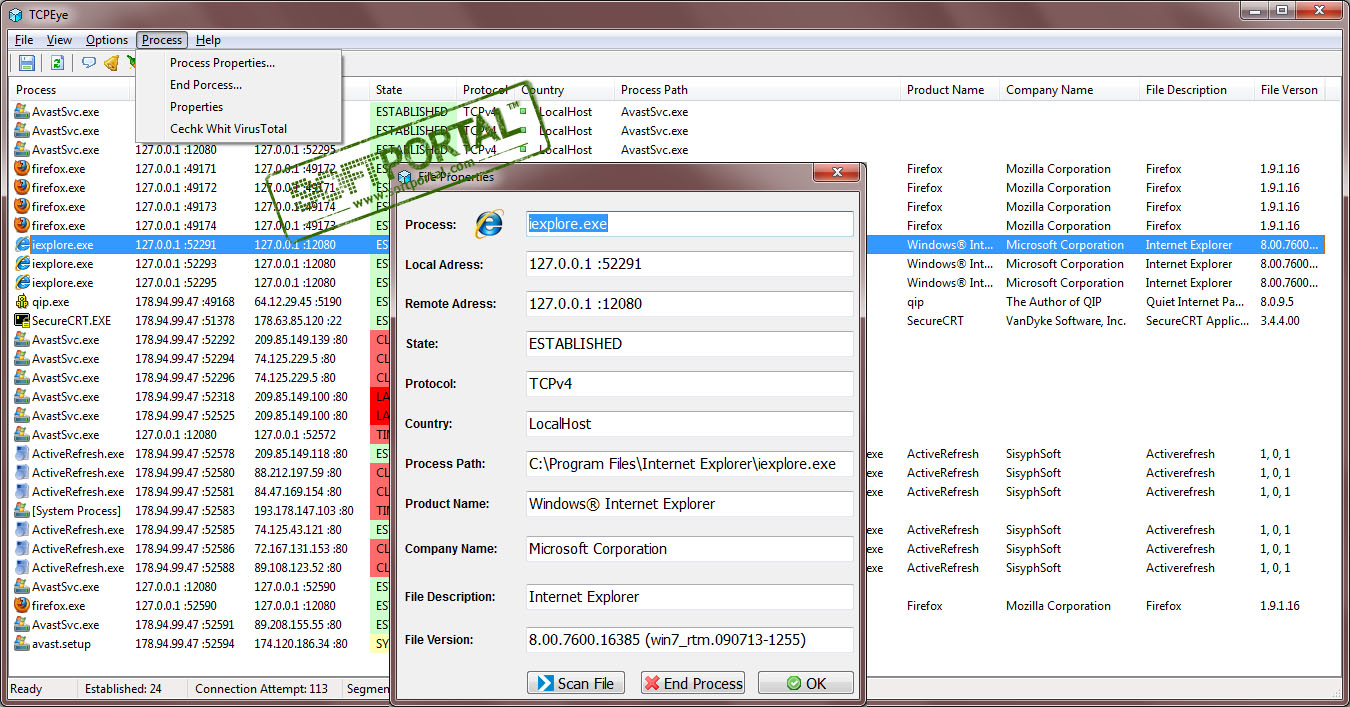Screen dimensions: 1350x707
Task: Click the selected iexplore.exe row icon
Action: pos(22,245)
